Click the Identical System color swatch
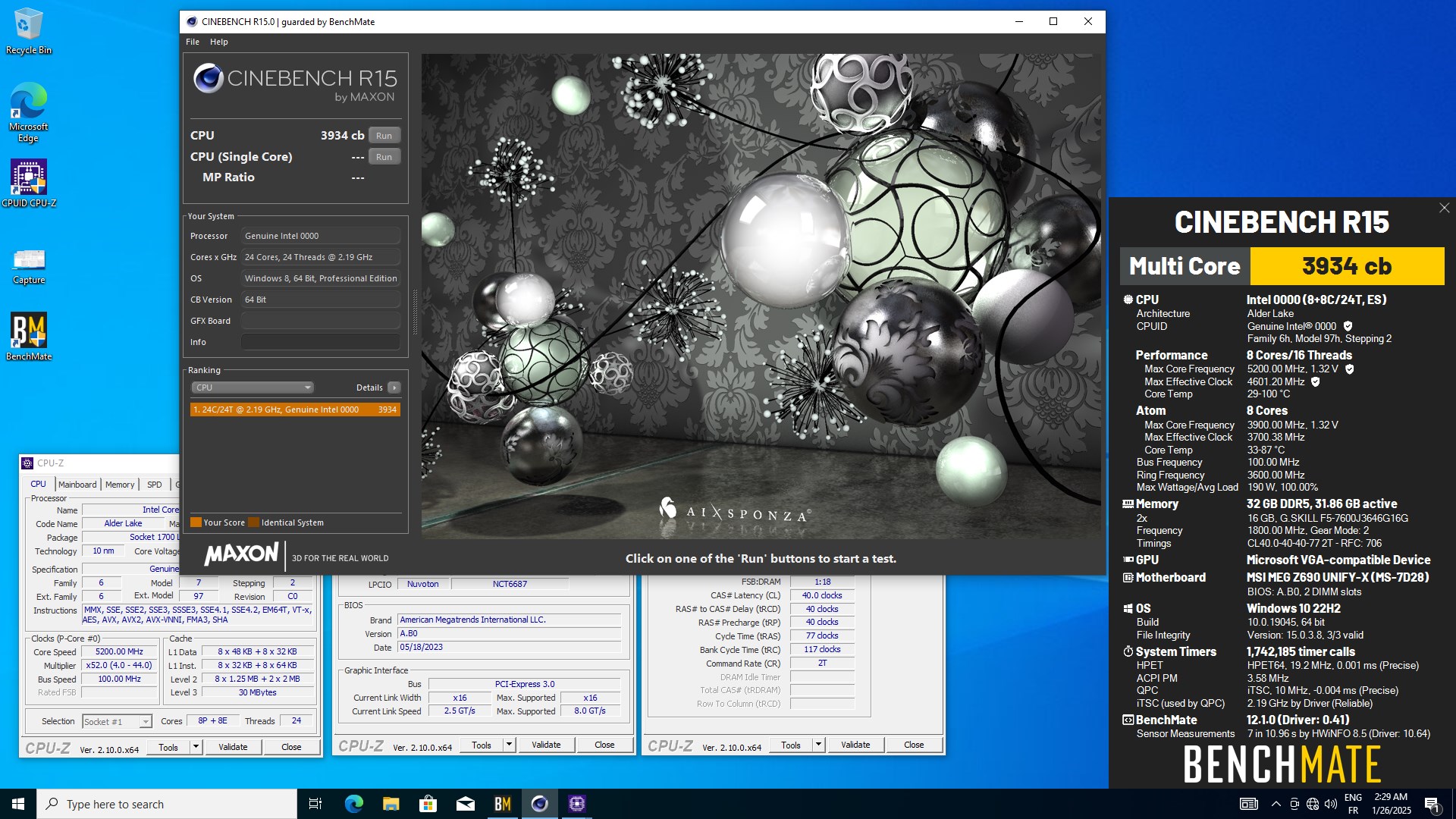The image size is (1456, 819). pyautogui.click(x=254, y=522)
